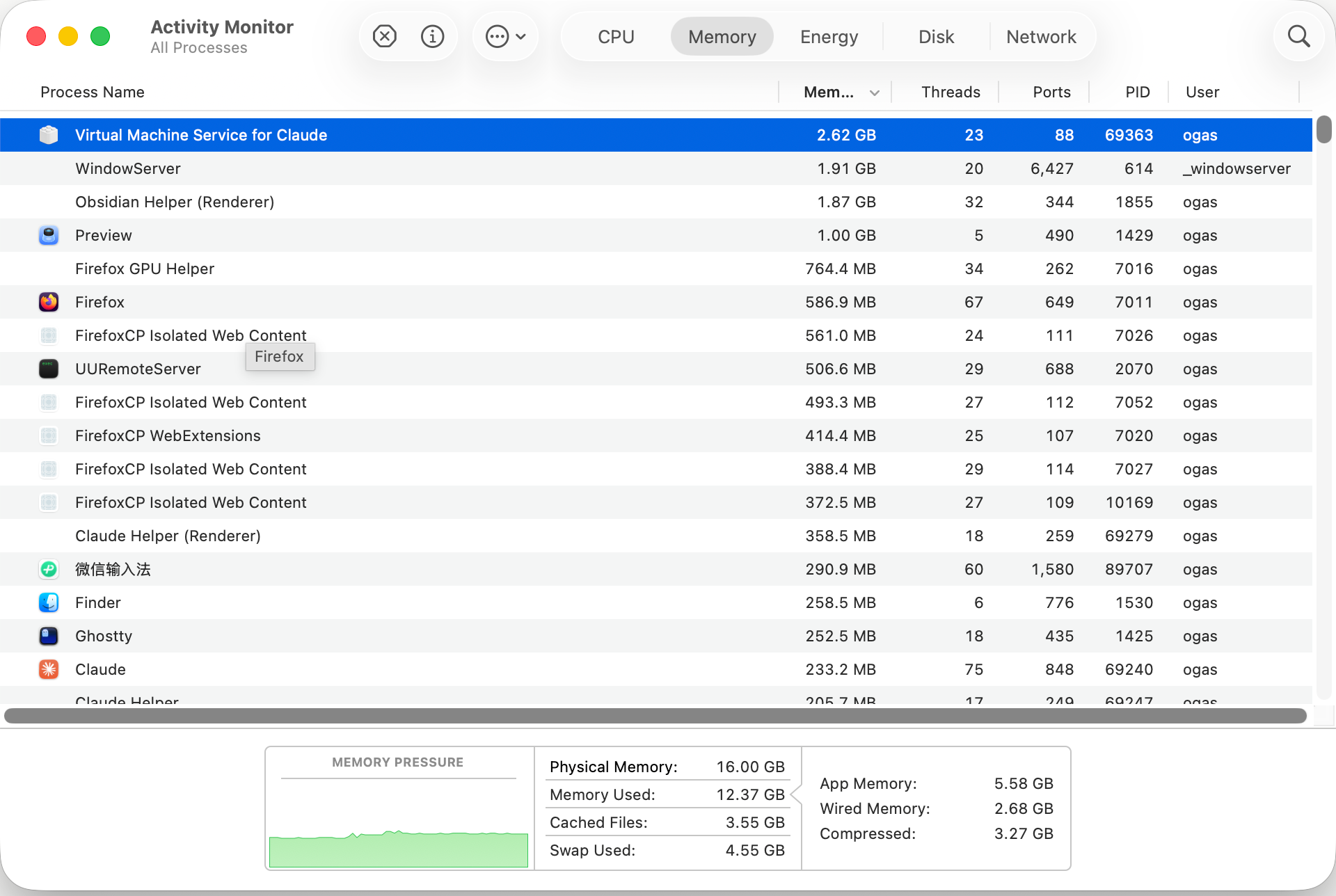1336x896 pixels.
Task: Click the _windowserver user cell
Action: 1236,168
